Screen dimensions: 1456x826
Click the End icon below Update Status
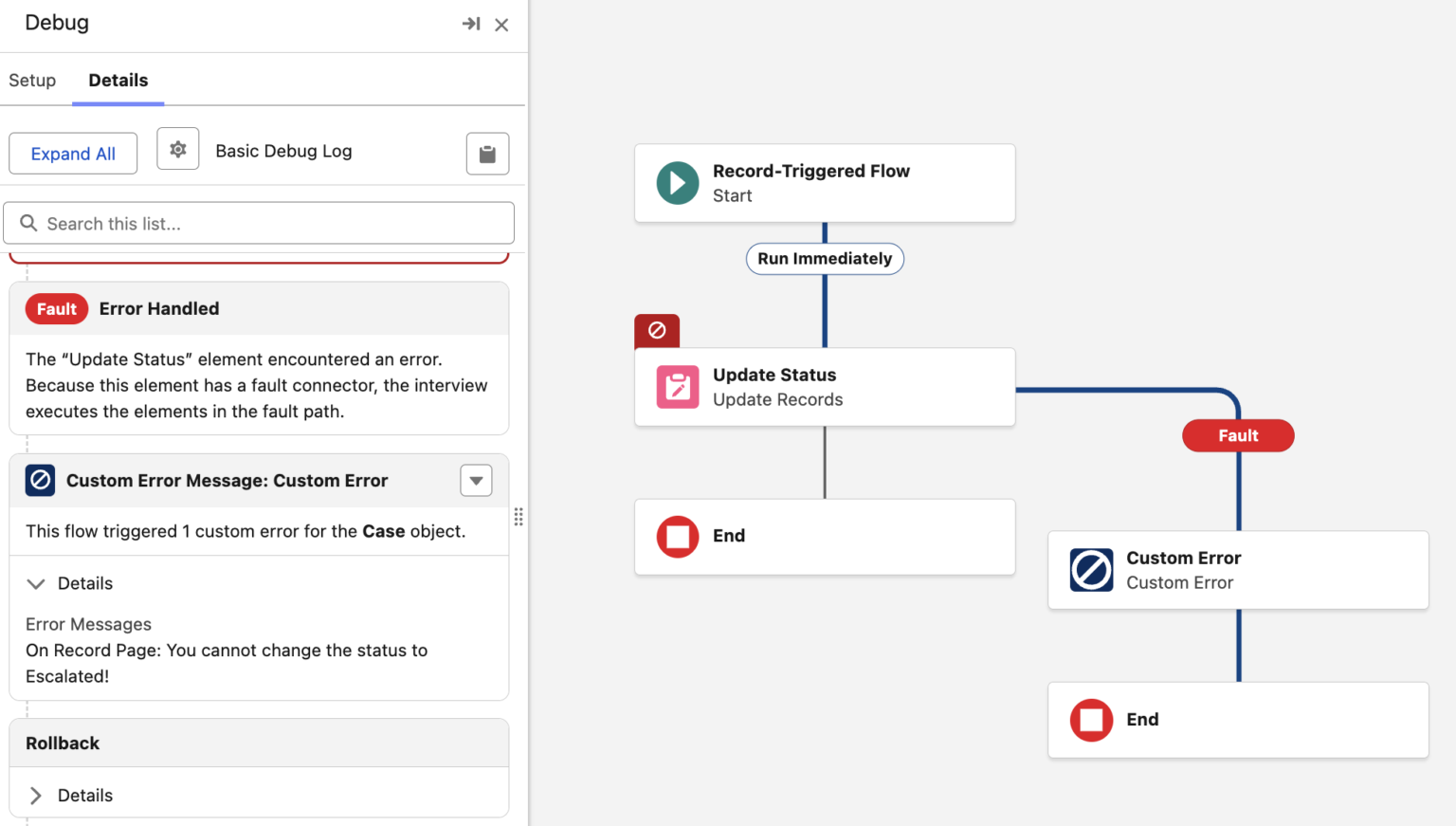point(677,536)
